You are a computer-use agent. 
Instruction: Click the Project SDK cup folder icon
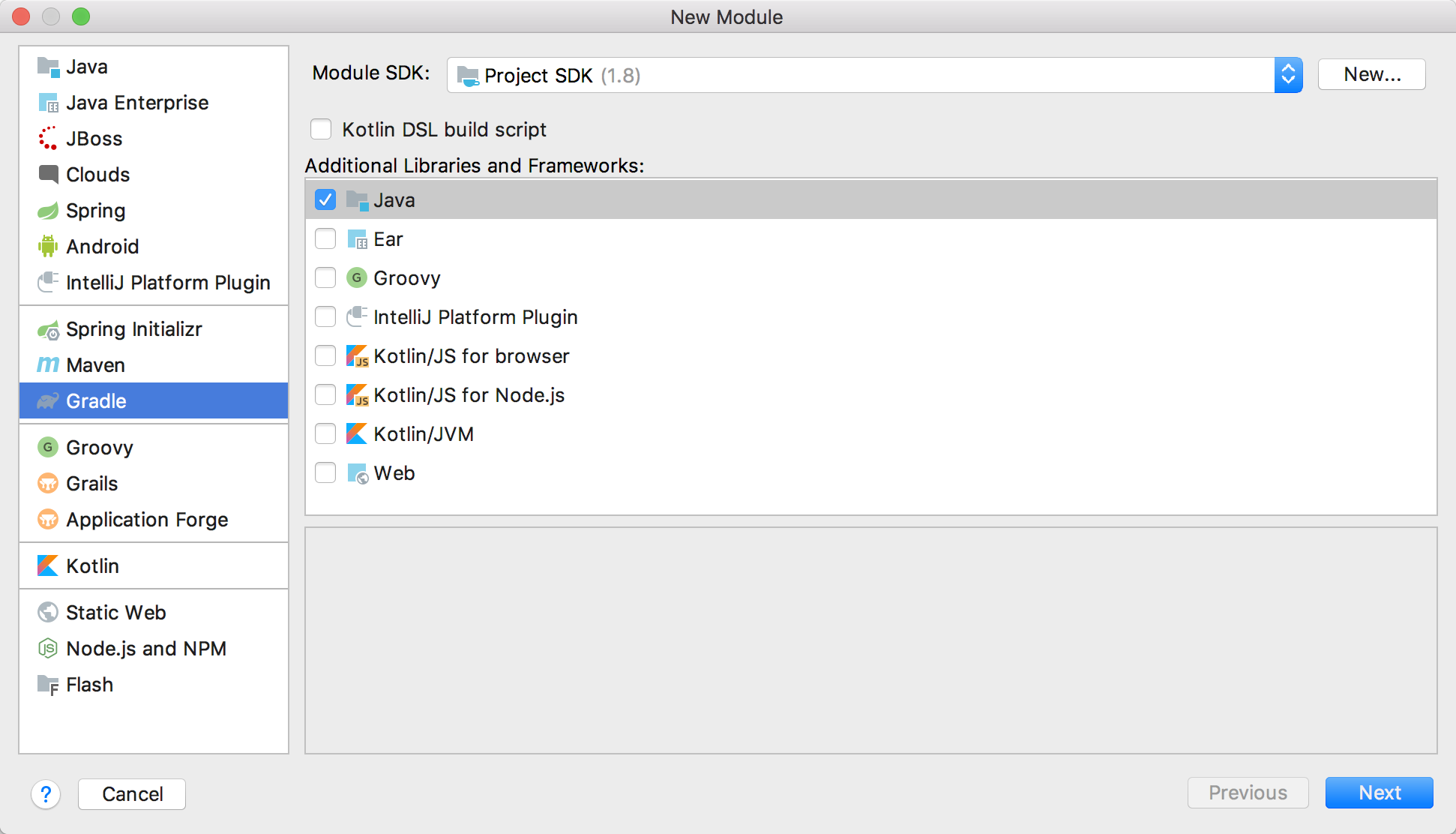[x=468, y=76]
